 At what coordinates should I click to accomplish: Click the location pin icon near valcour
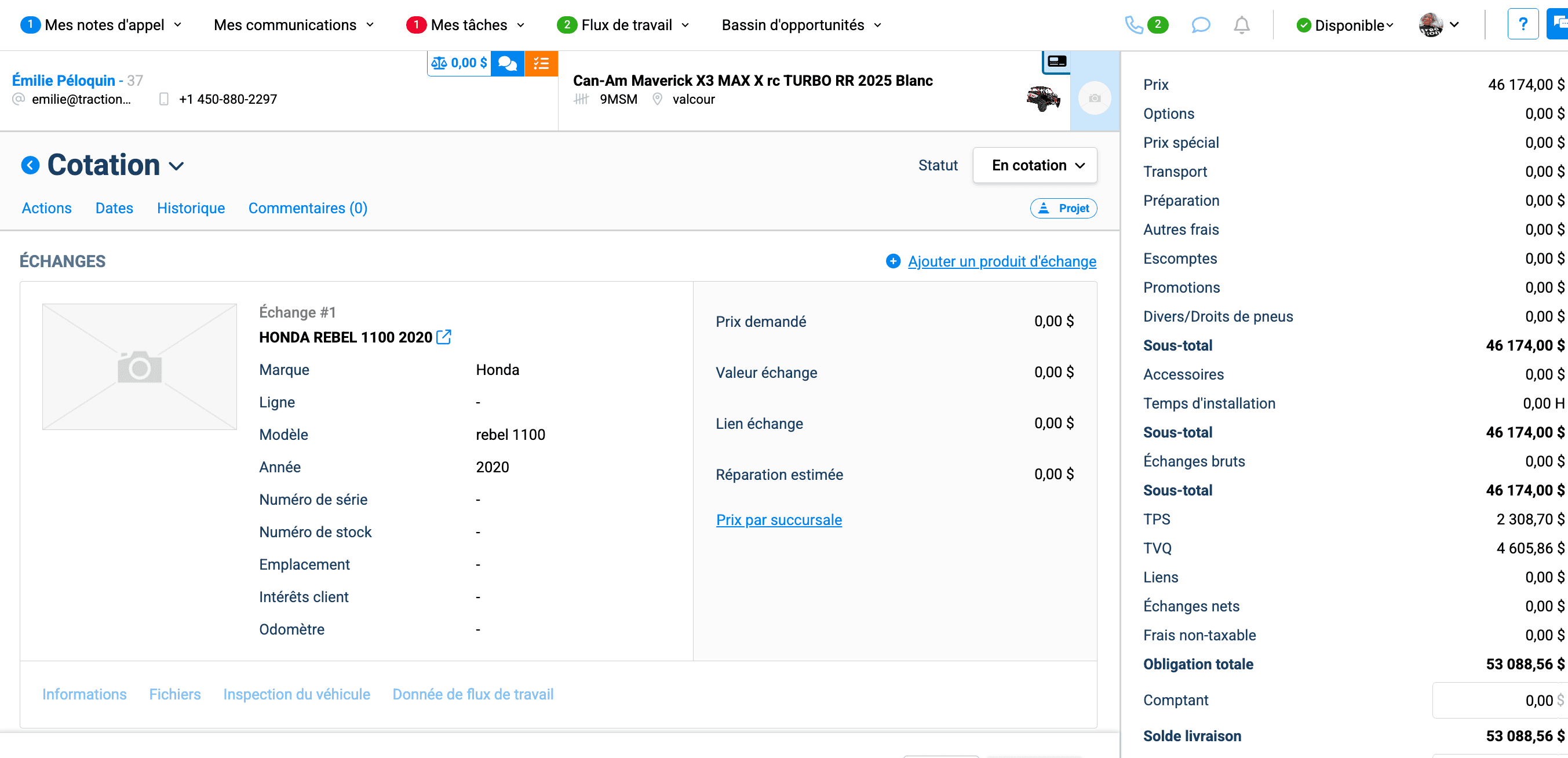tap(658, 99)
